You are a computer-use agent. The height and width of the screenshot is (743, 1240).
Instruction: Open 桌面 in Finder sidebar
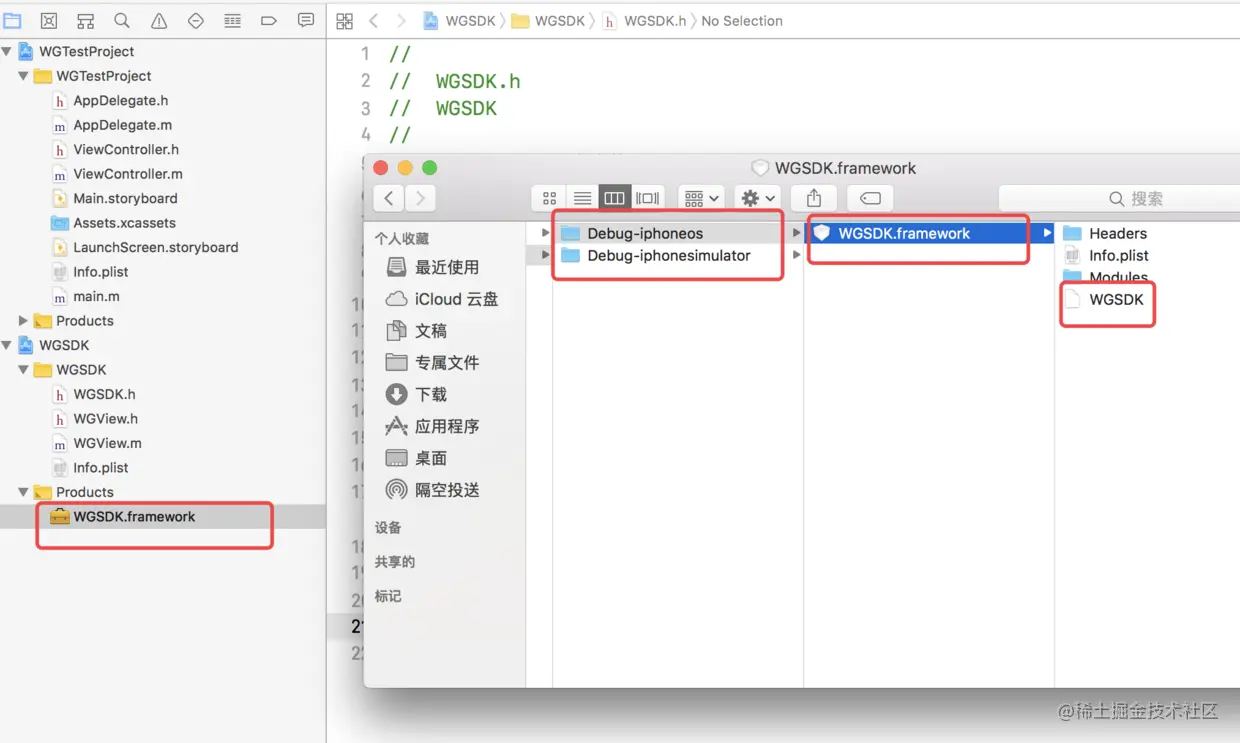pos(431,458)
